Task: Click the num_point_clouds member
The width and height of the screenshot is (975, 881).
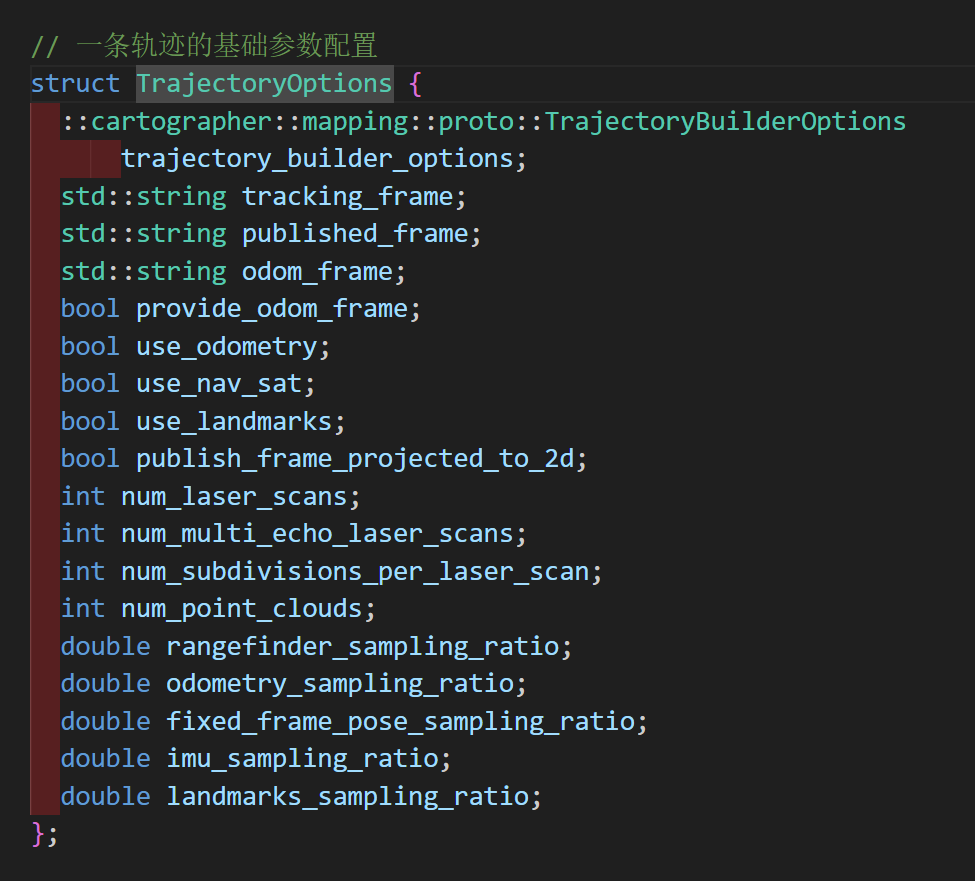Action: tap(242, 609)
